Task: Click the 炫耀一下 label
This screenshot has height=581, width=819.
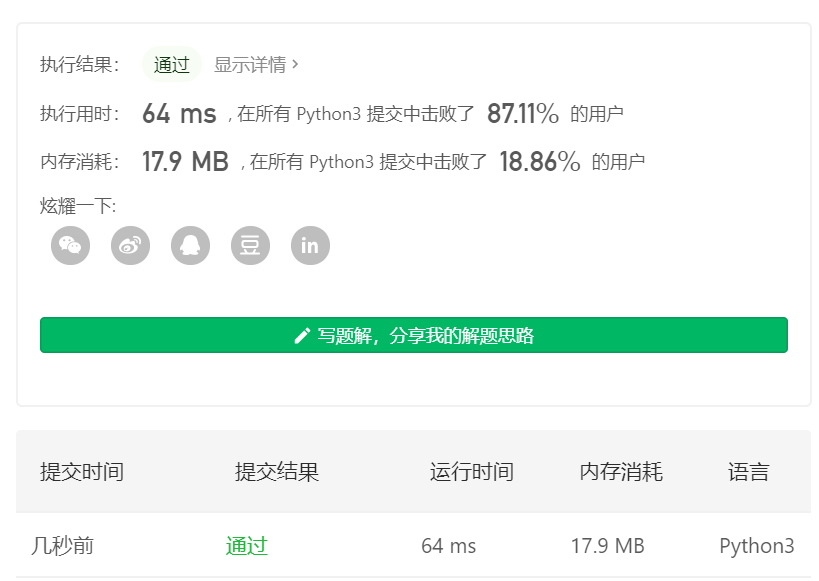Action: pos(78,206)
